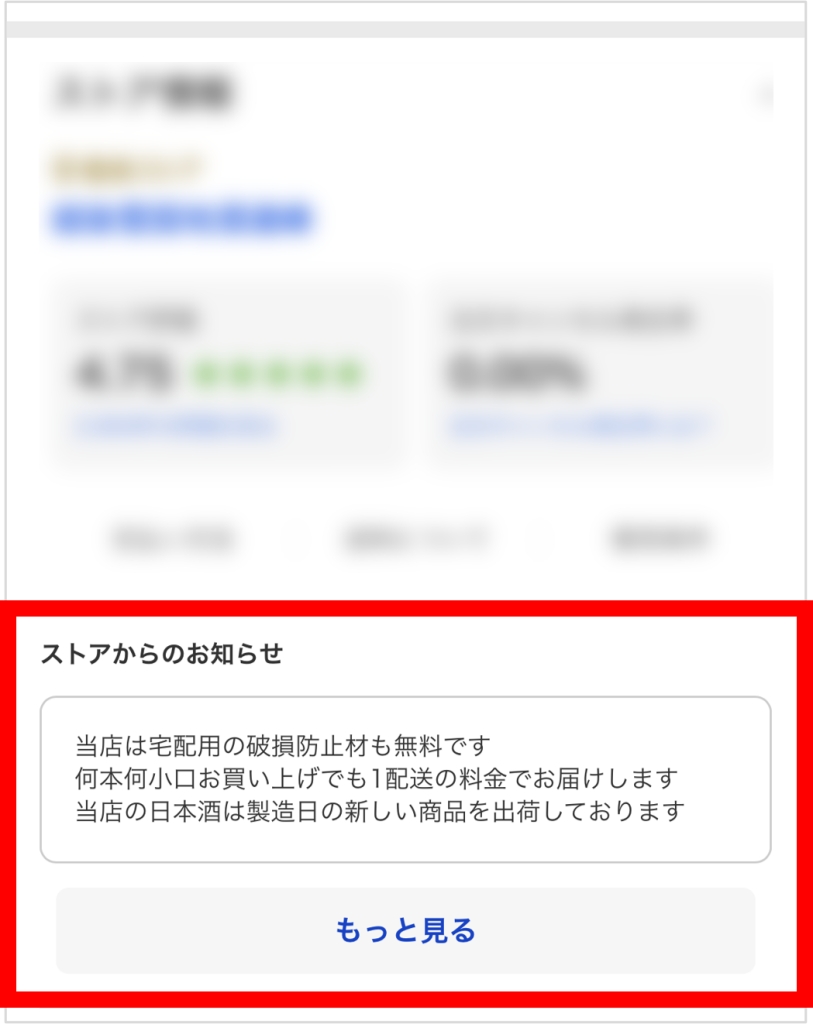Screen dimensions: 813x1024
Task: Select the left blurred tab above notices
Action: pyautogui.click(x=174, y=539)
